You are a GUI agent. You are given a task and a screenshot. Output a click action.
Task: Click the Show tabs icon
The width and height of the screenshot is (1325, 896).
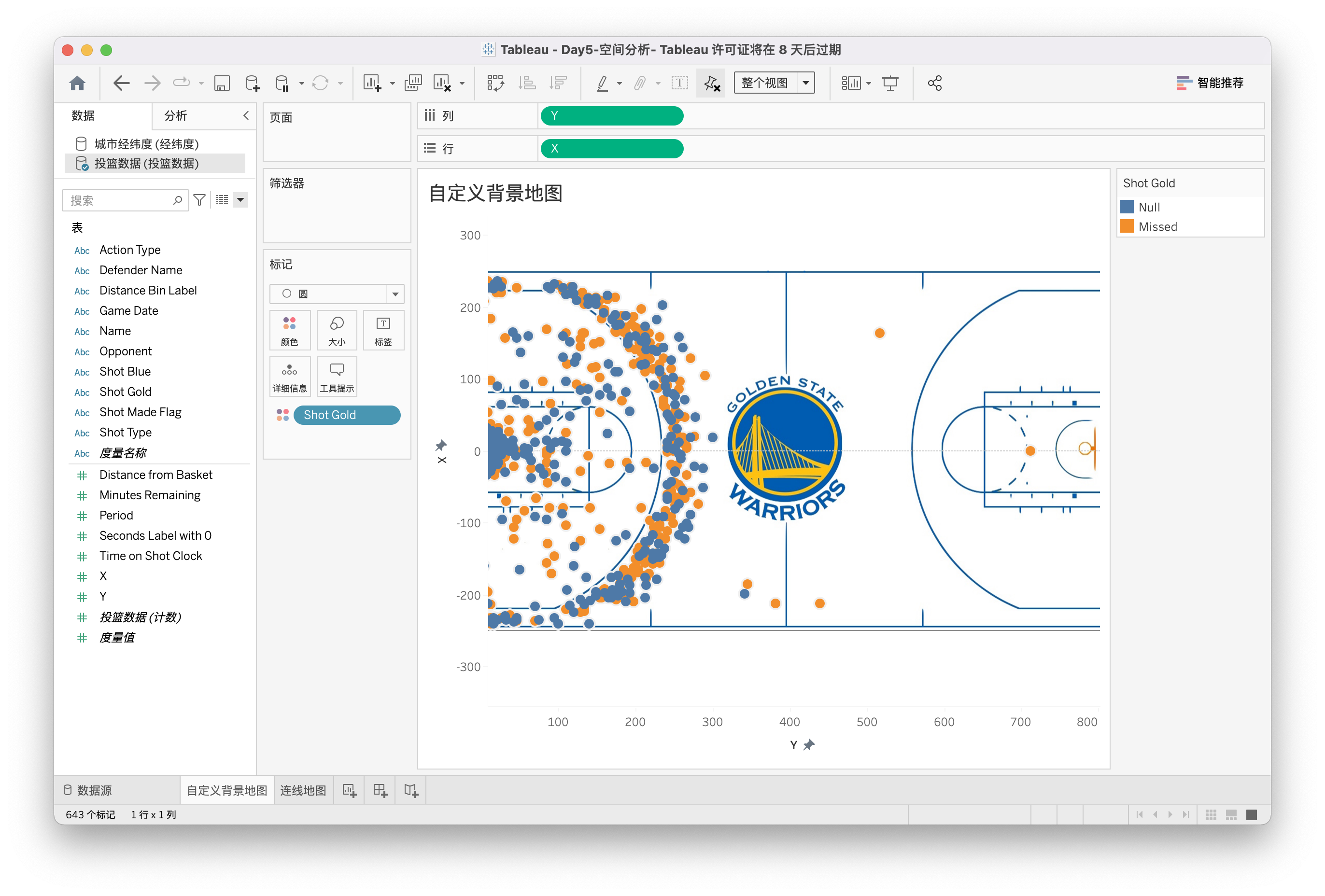coord(1252,814)
